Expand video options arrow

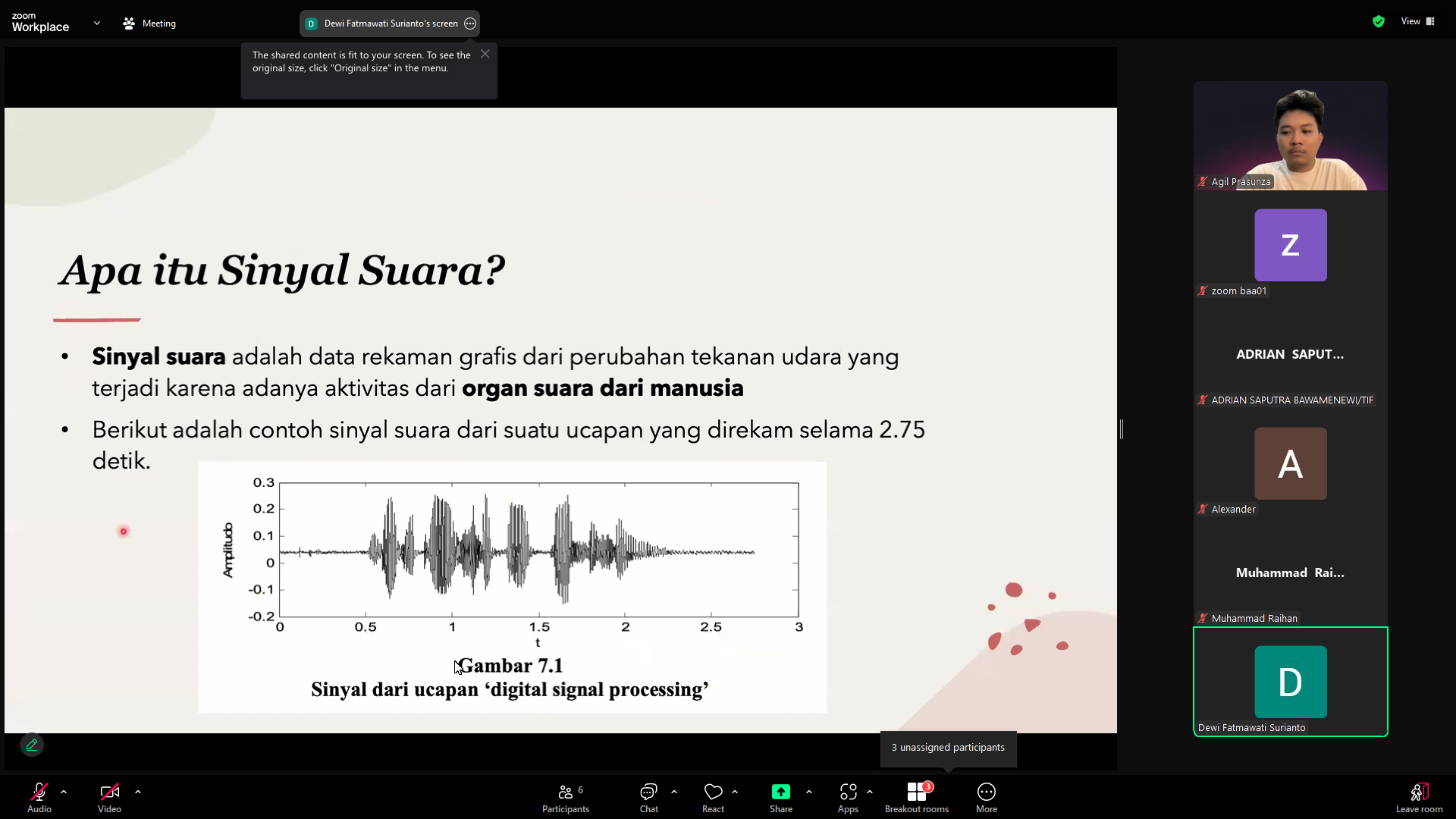(x=138, y=792)
